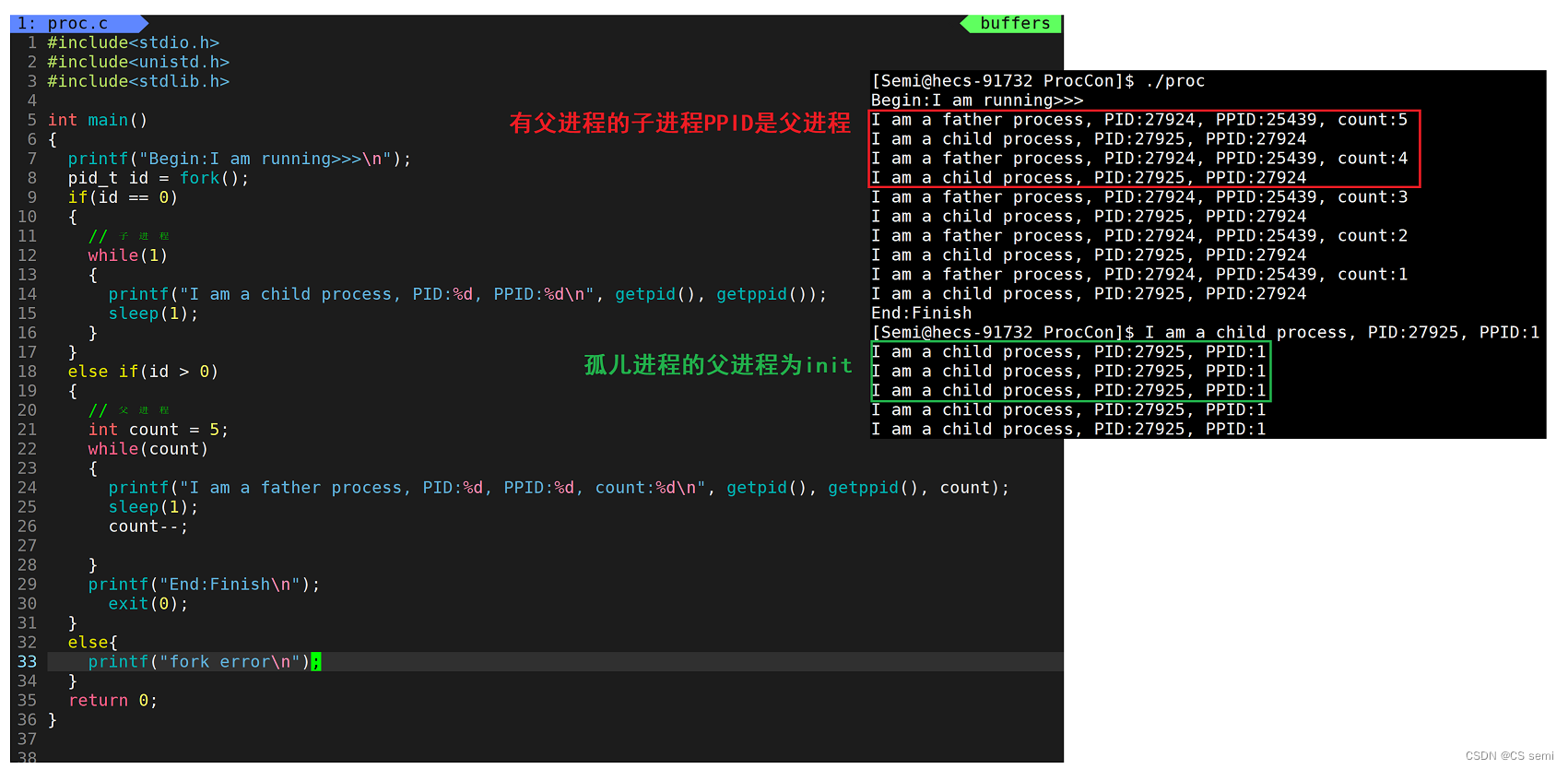Screen dimensions: 1568x769
Task: Click the 'fork error' printf line 33
Action: (204, 662)
